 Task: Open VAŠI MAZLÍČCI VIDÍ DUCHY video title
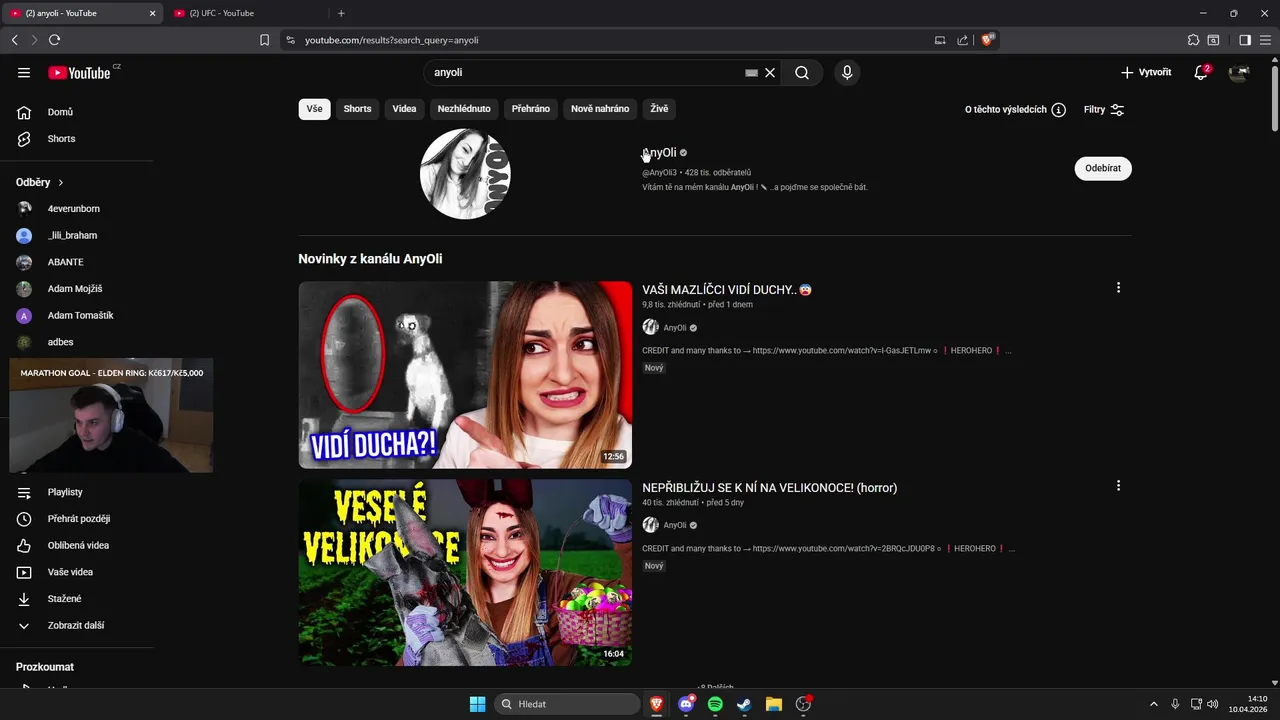(x=727, y=290)
